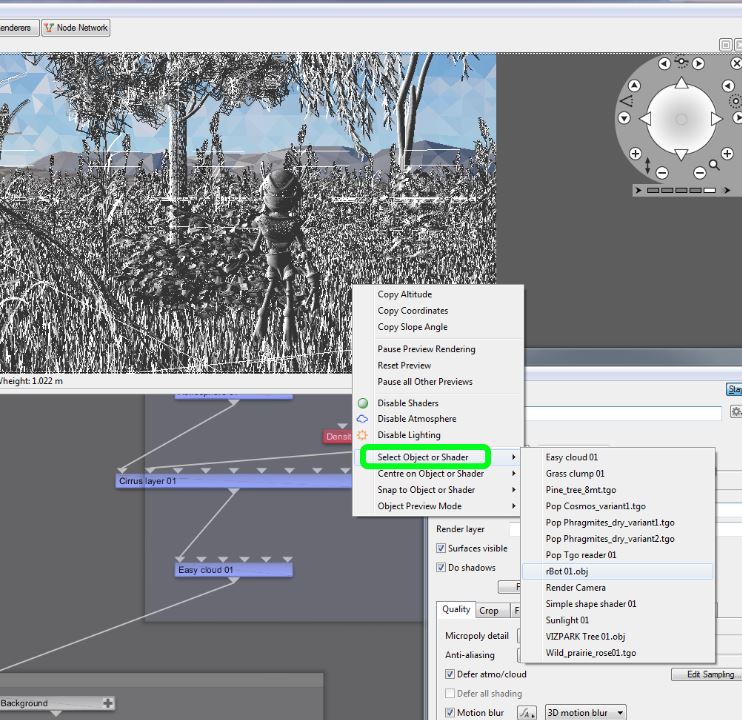Choose Copy Slope Angle
The width and height of the screenshot is (742, 720).
pos(438,327)
